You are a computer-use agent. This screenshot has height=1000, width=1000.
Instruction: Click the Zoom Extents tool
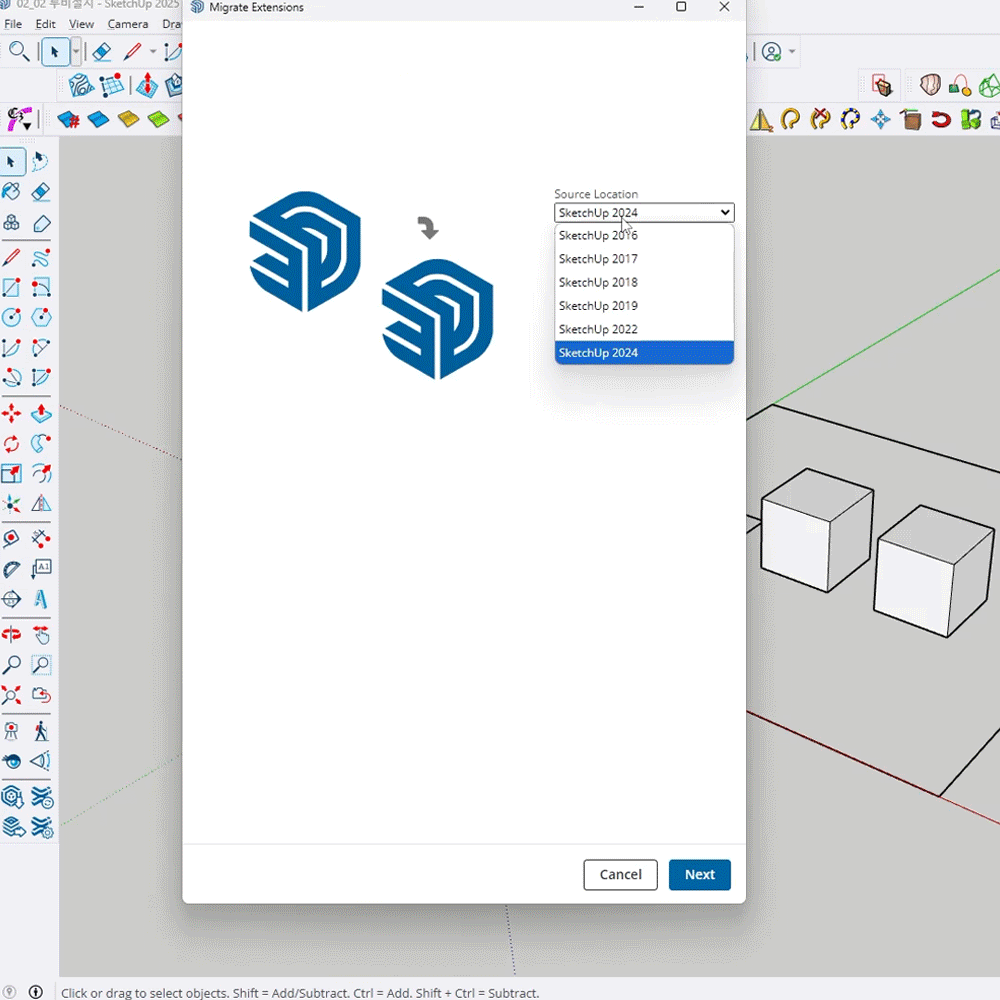coord(11,695)
